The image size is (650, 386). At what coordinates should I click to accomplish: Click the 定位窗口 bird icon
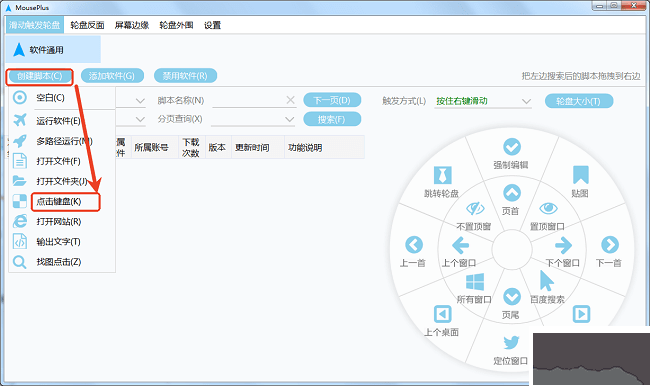click(512, 342)
